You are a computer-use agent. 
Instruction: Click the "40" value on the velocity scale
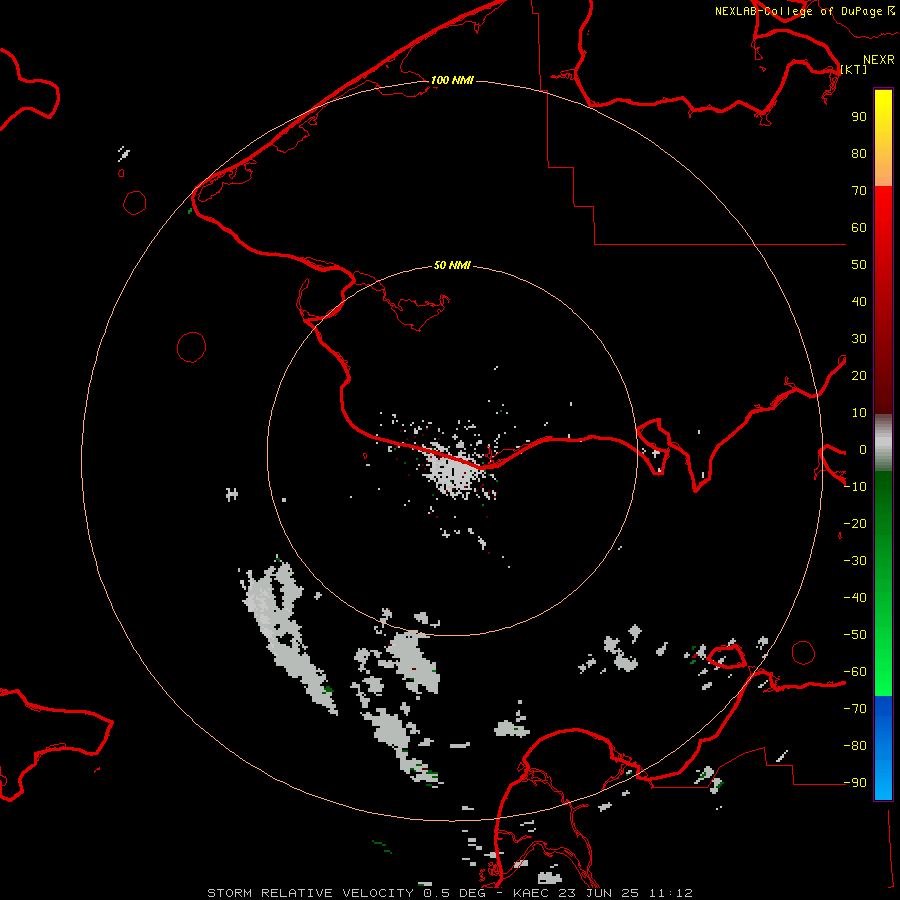click(859, 302)
